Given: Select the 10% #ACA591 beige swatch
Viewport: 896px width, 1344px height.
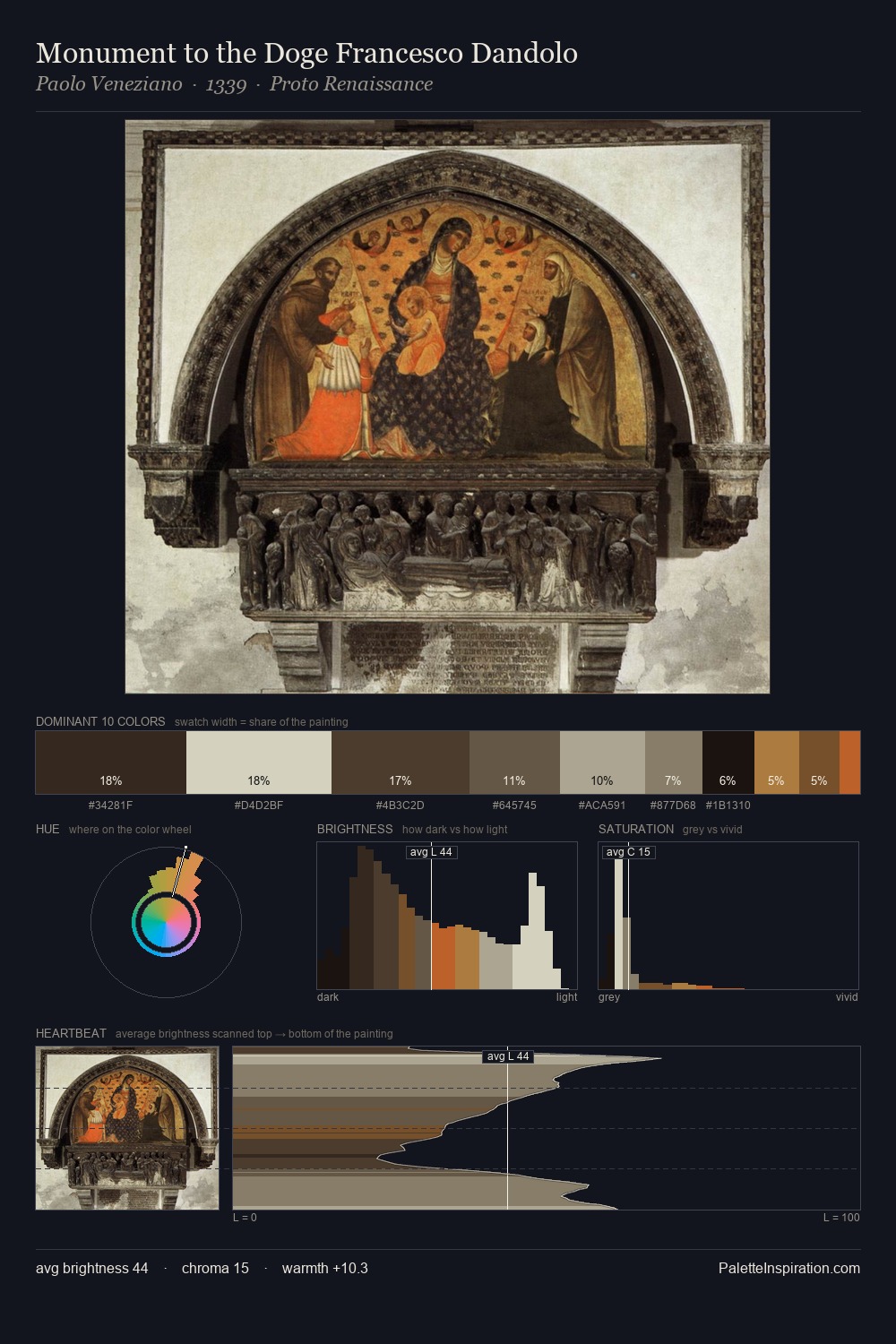Looking at the screenshot, I should (602, 762).
